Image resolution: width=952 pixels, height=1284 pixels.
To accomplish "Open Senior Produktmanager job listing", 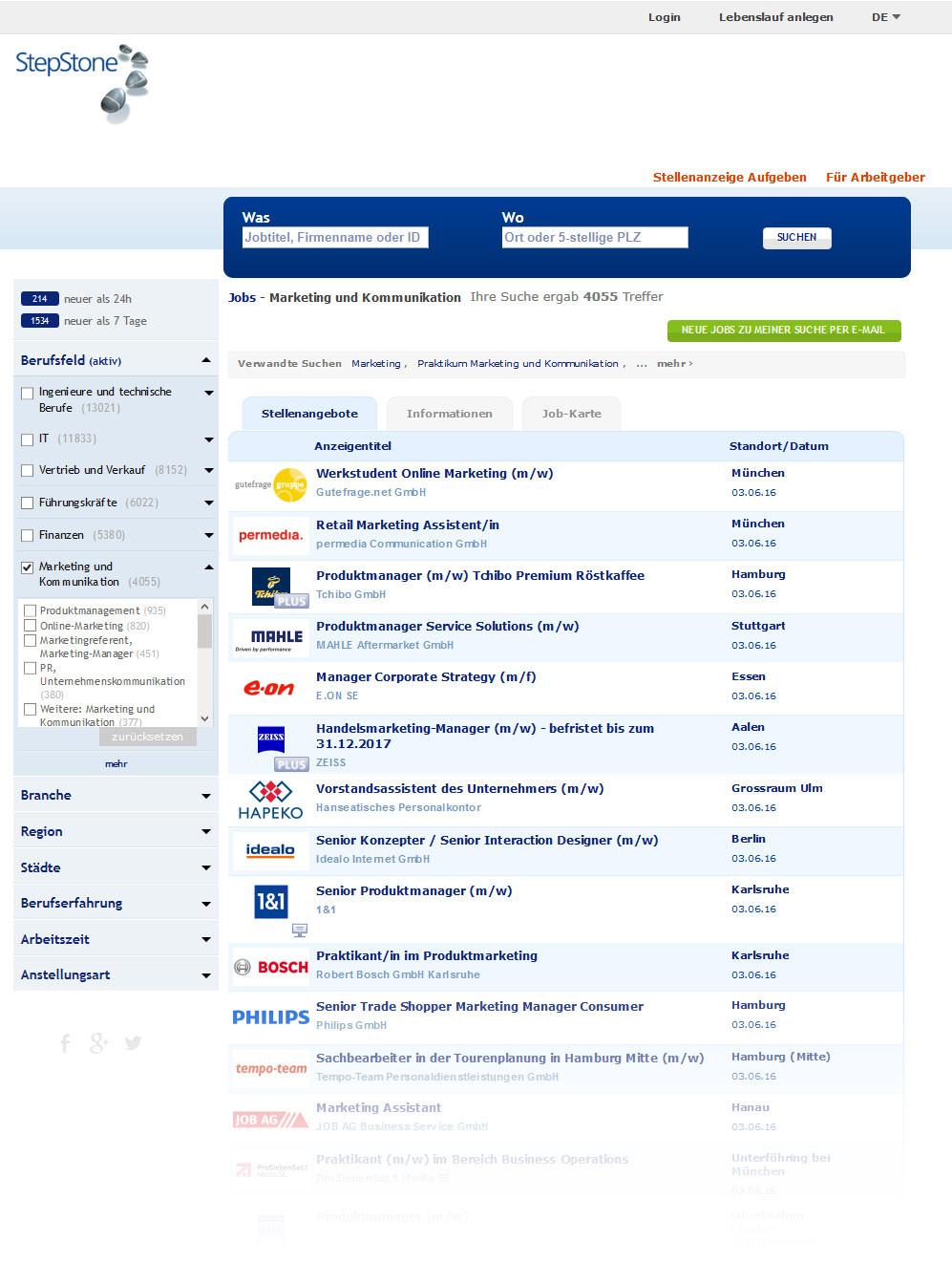I will [414, 891].
